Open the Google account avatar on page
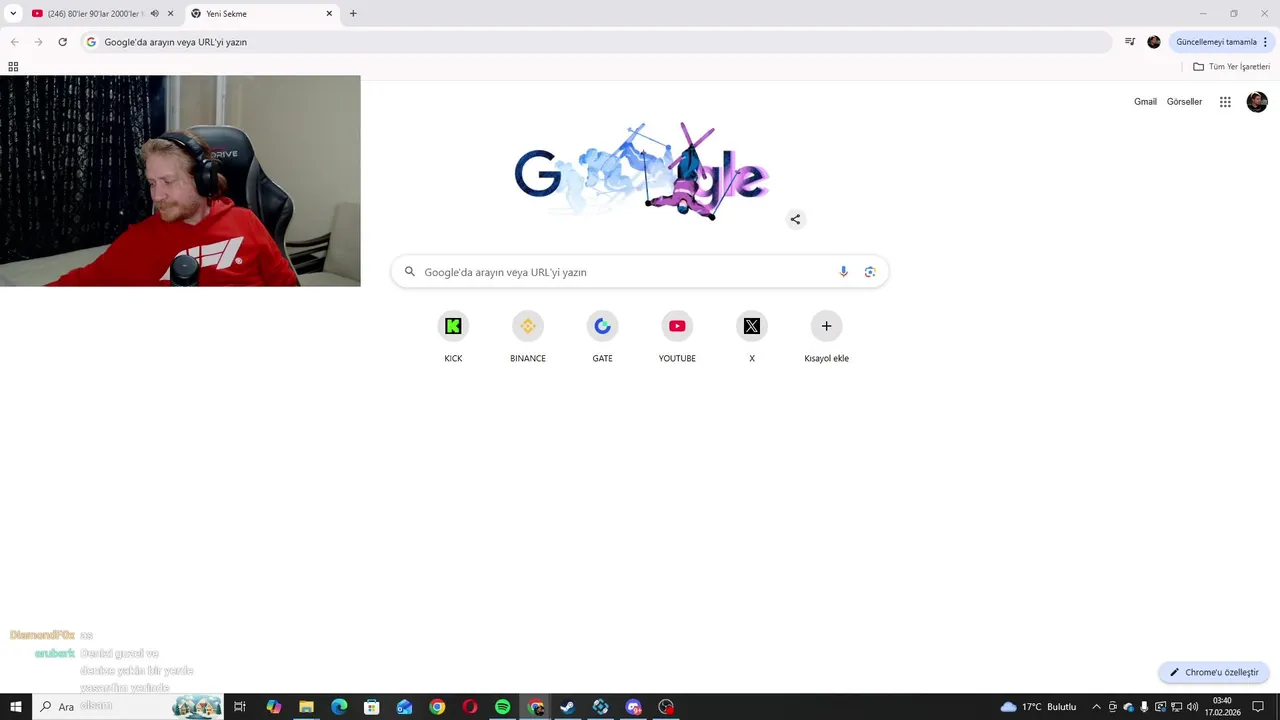 1257,102
